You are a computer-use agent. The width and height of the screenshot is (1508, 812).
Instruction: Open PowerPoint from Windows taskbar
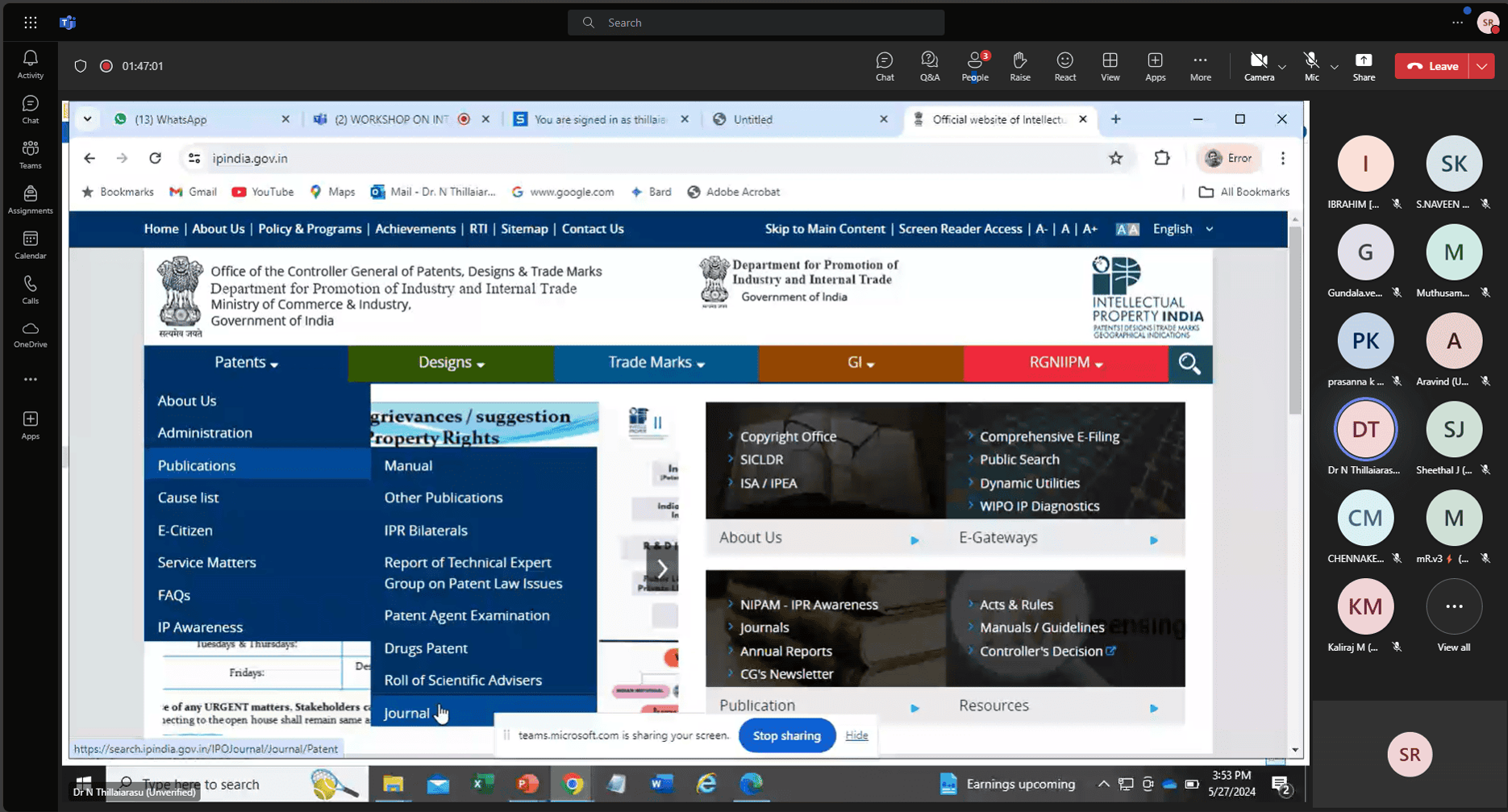(x=527, y=784)
